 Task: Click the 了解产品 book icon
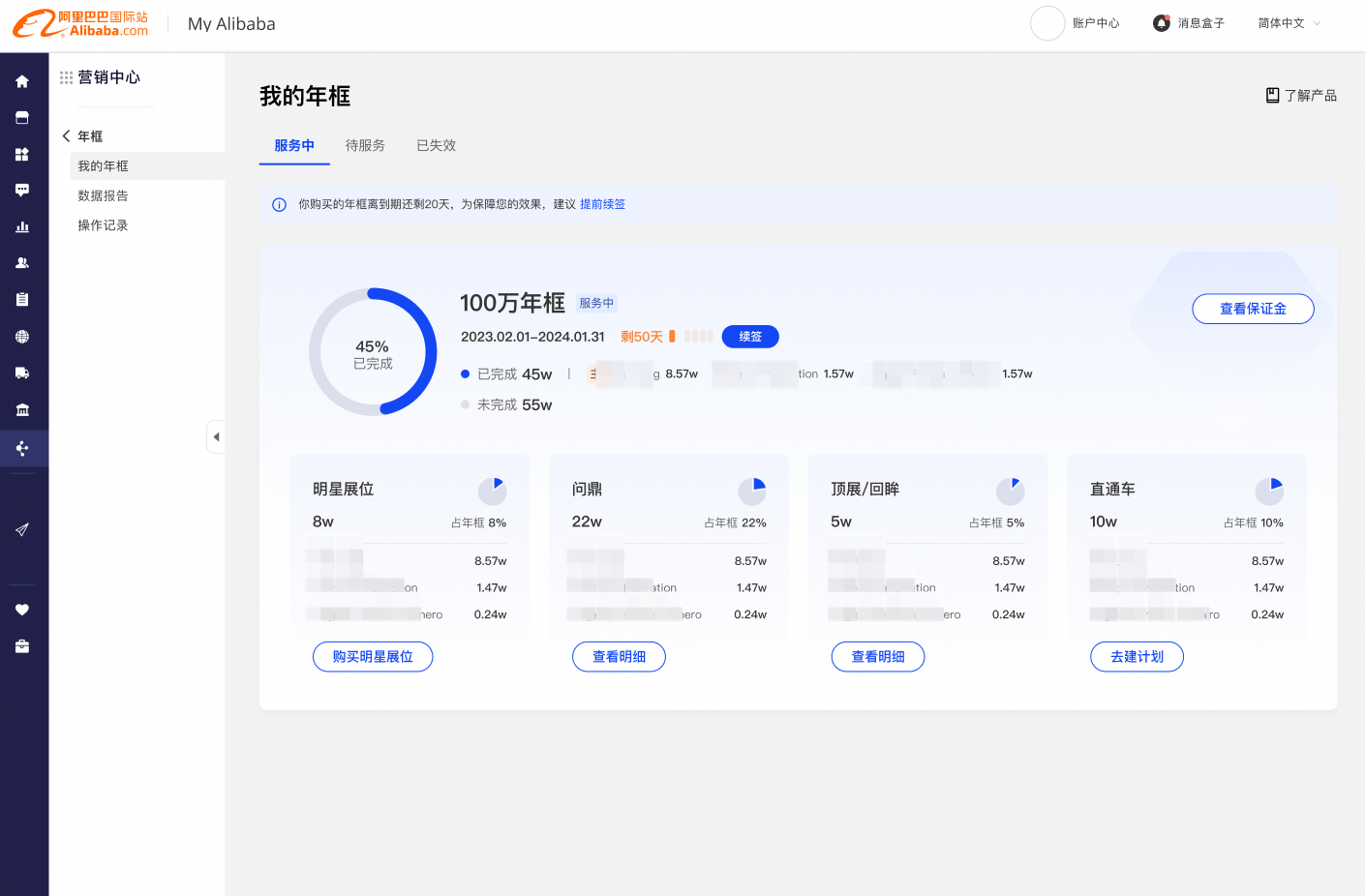click(x=1273, y=95)
